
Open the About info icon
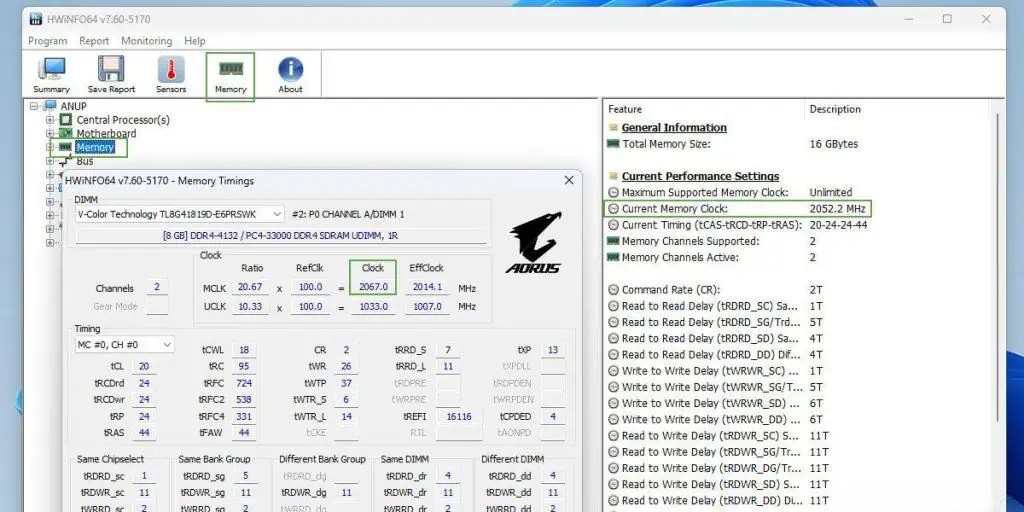coord(291,69)
